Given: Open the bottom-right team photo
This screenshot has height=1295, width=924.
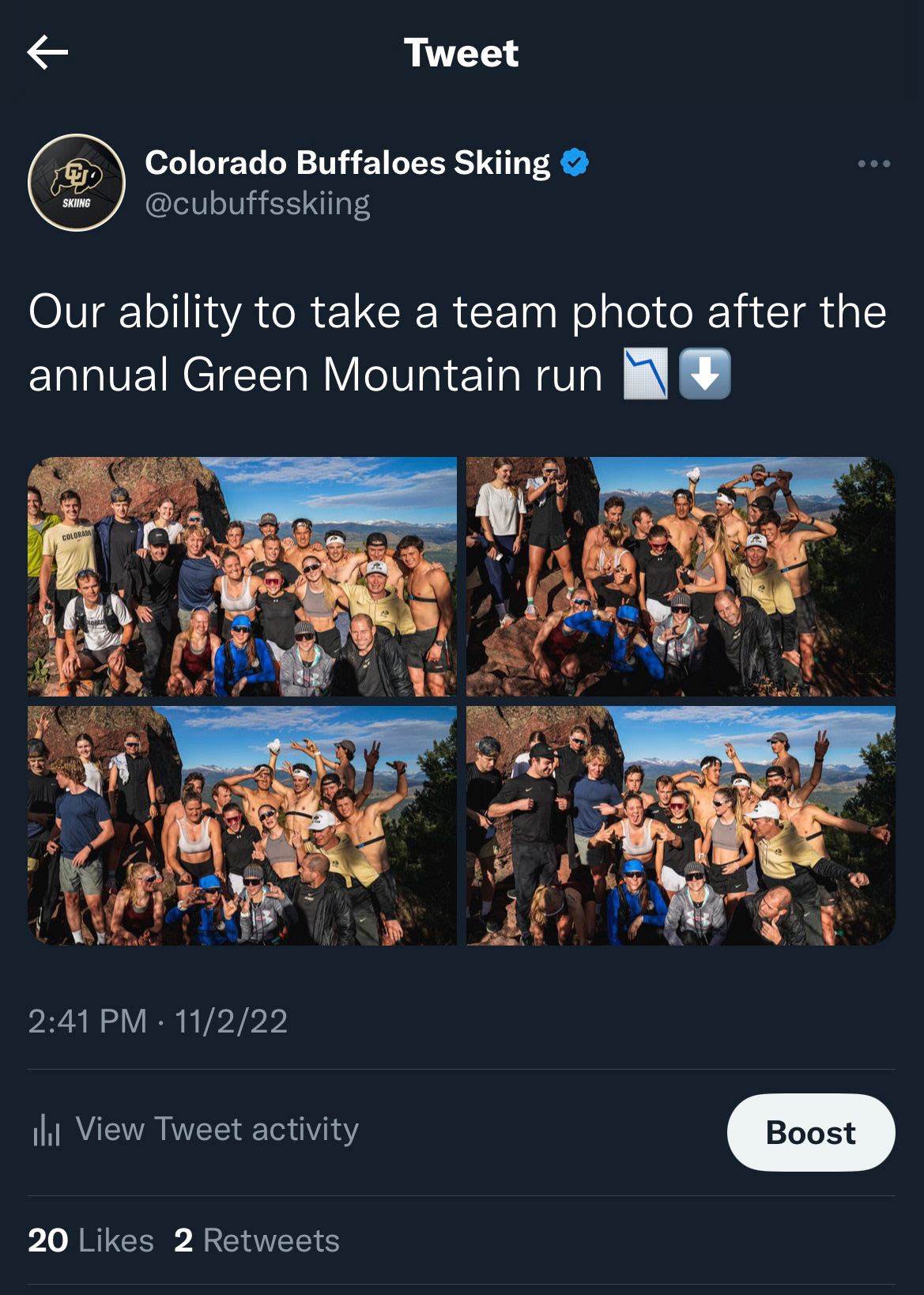Looking at the screenshot, I should tap(681, 825).
